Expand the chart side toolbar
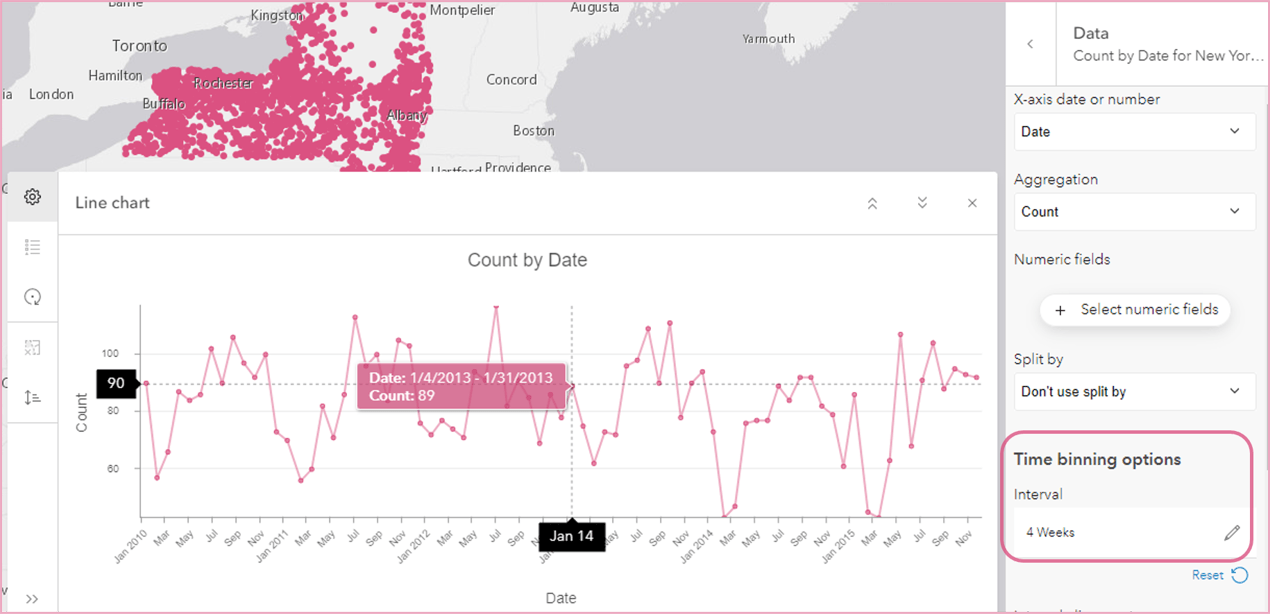The width and height of the screenshot is (1270, 614). click(32, 599)
